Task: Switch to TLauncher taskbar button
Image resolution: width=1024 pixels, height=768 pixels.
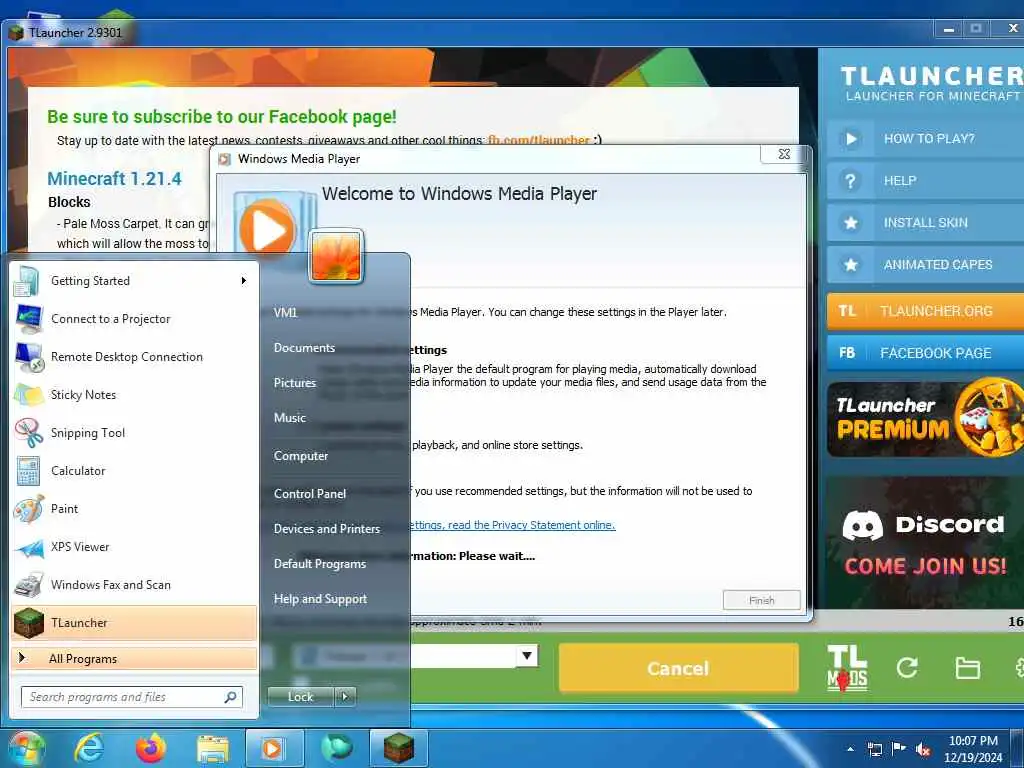Action: pos(398,748)
